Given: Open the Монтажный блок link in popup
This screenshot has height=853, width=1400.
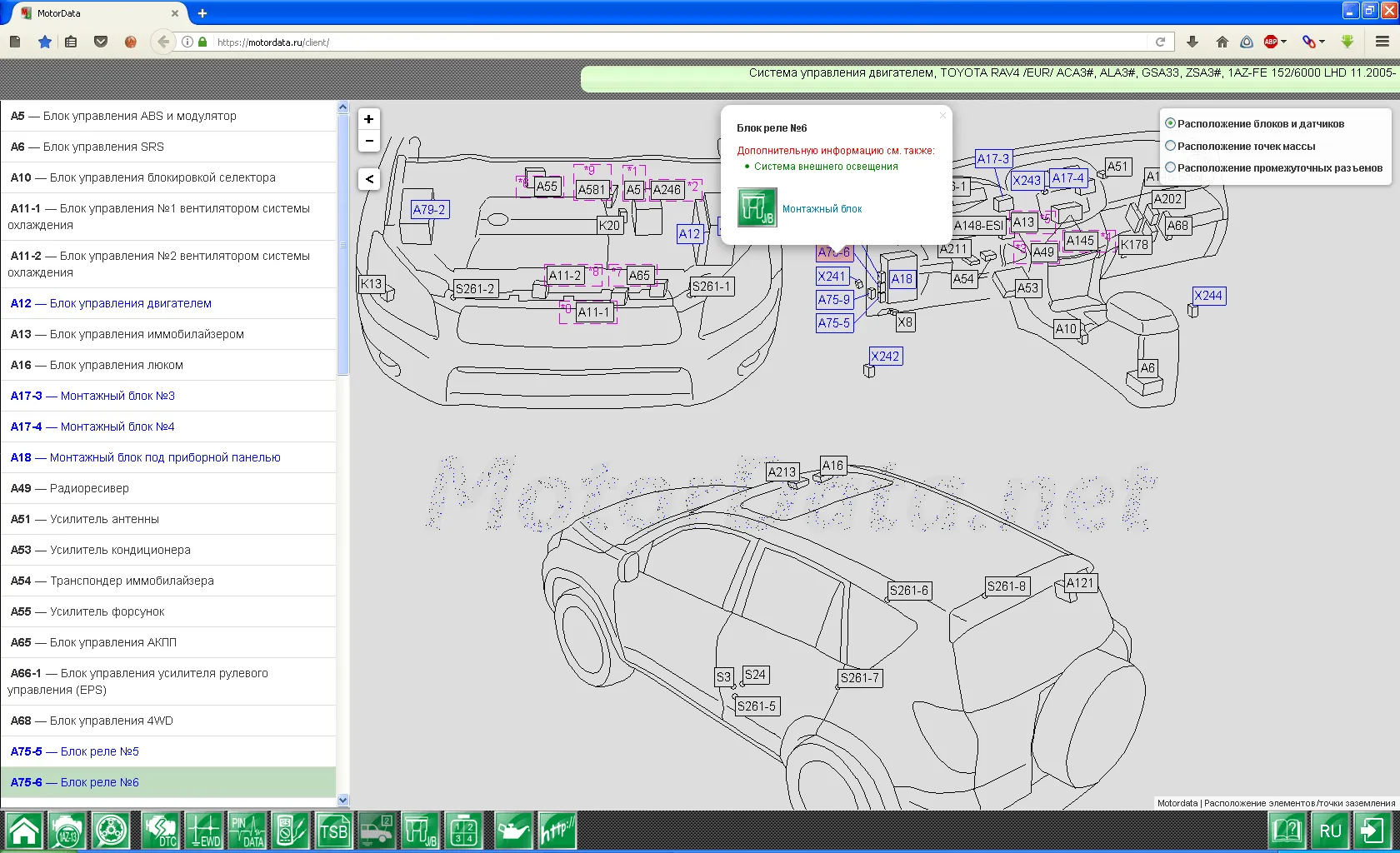Looking at the screenshot, I should click(822, 209).
